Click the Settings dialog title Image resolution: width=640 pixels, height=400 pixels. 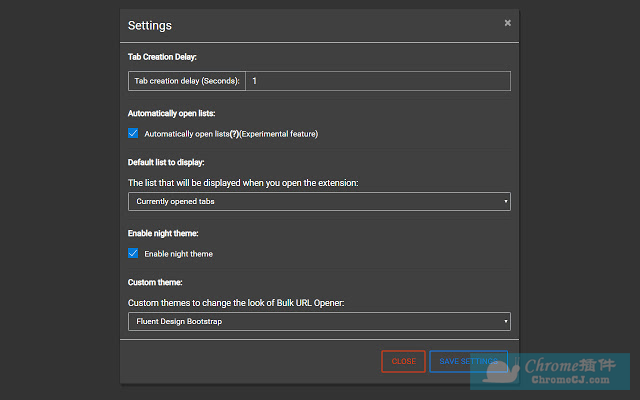pos(150,25)
